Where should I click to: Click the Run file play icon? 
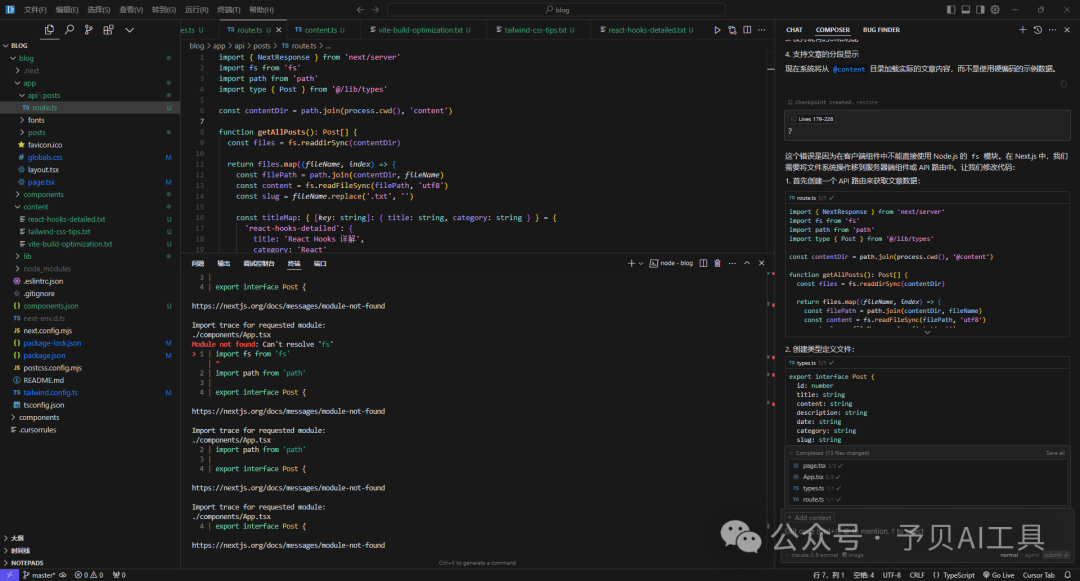717,30
